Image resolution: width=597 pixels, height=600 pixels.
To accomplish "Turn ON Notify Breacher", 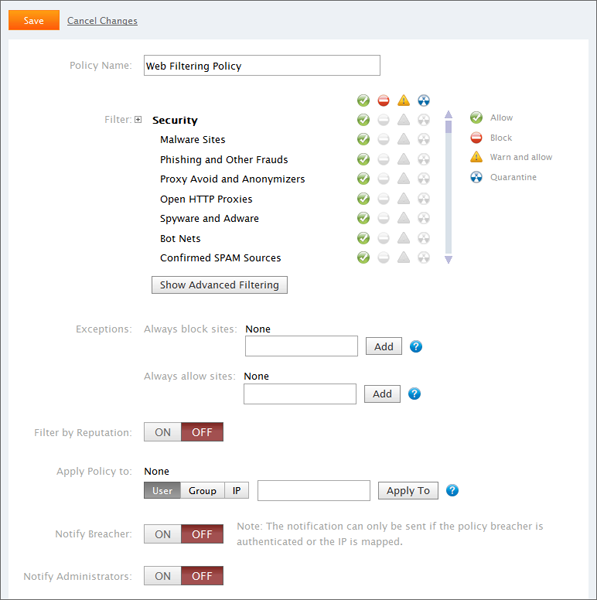I will pyautogui.click(x=163, y=534).
